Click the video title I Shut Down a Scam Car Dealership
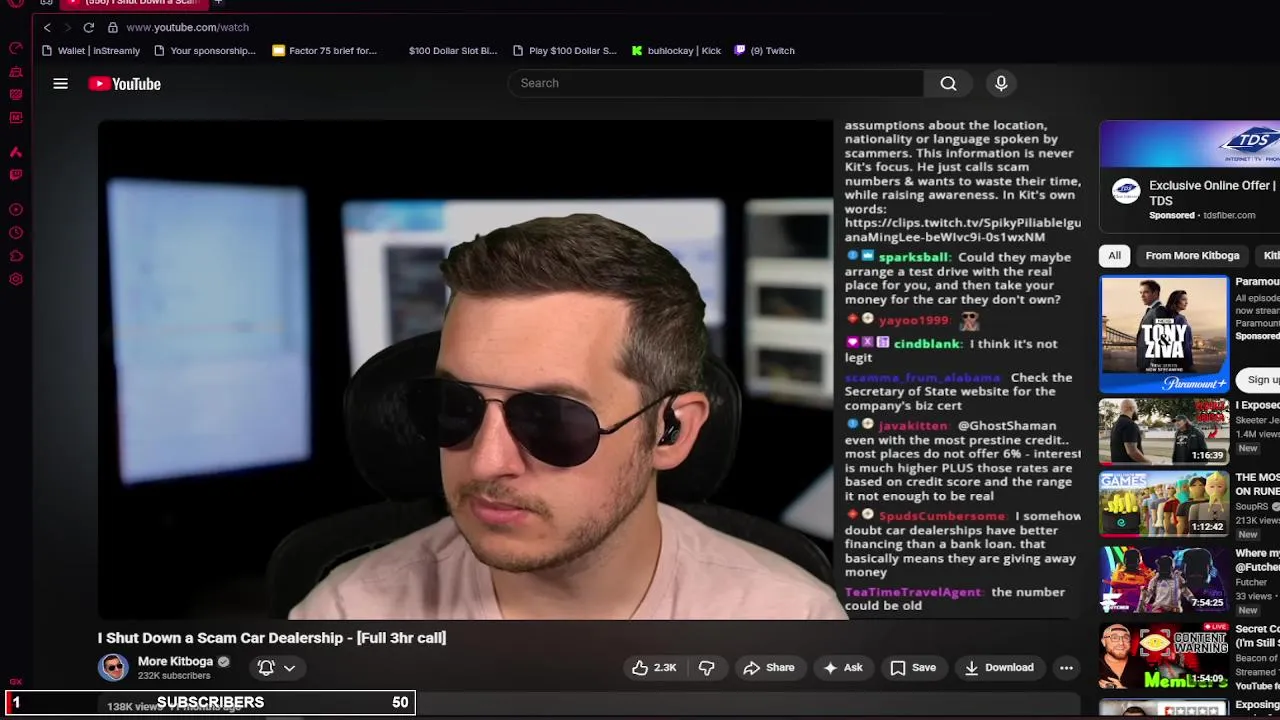Viewport: 1280px width, 720px height. [x=272, y=637]
